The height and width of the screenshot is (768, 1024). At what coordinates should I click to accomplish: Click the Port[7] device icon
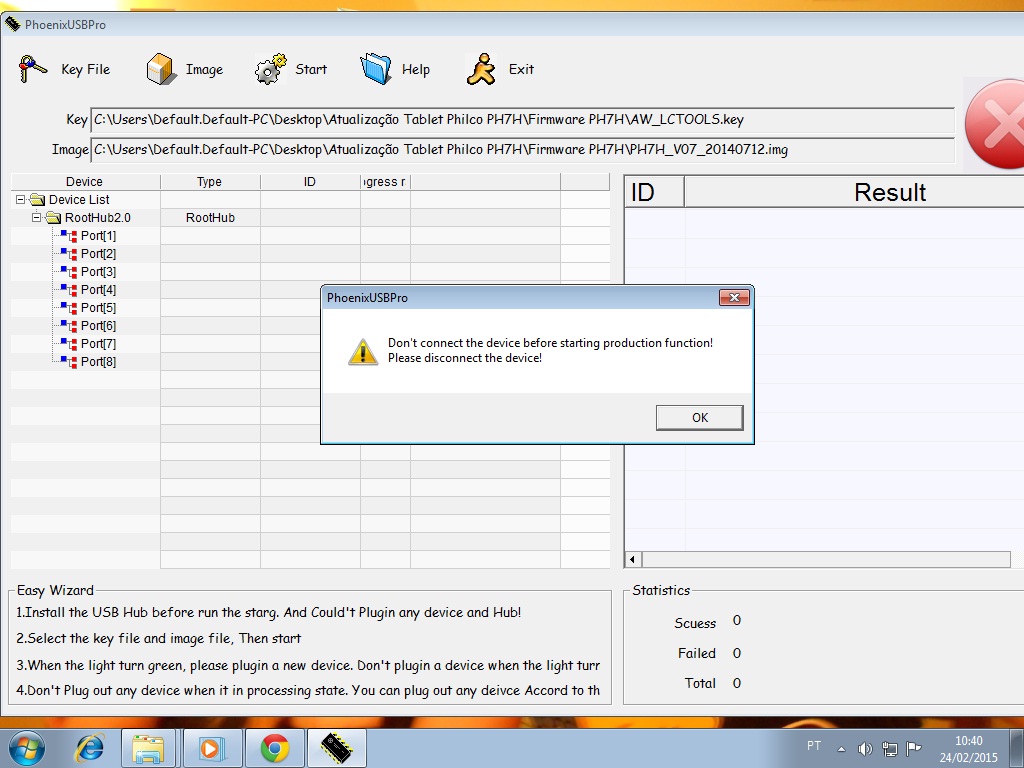69,344
